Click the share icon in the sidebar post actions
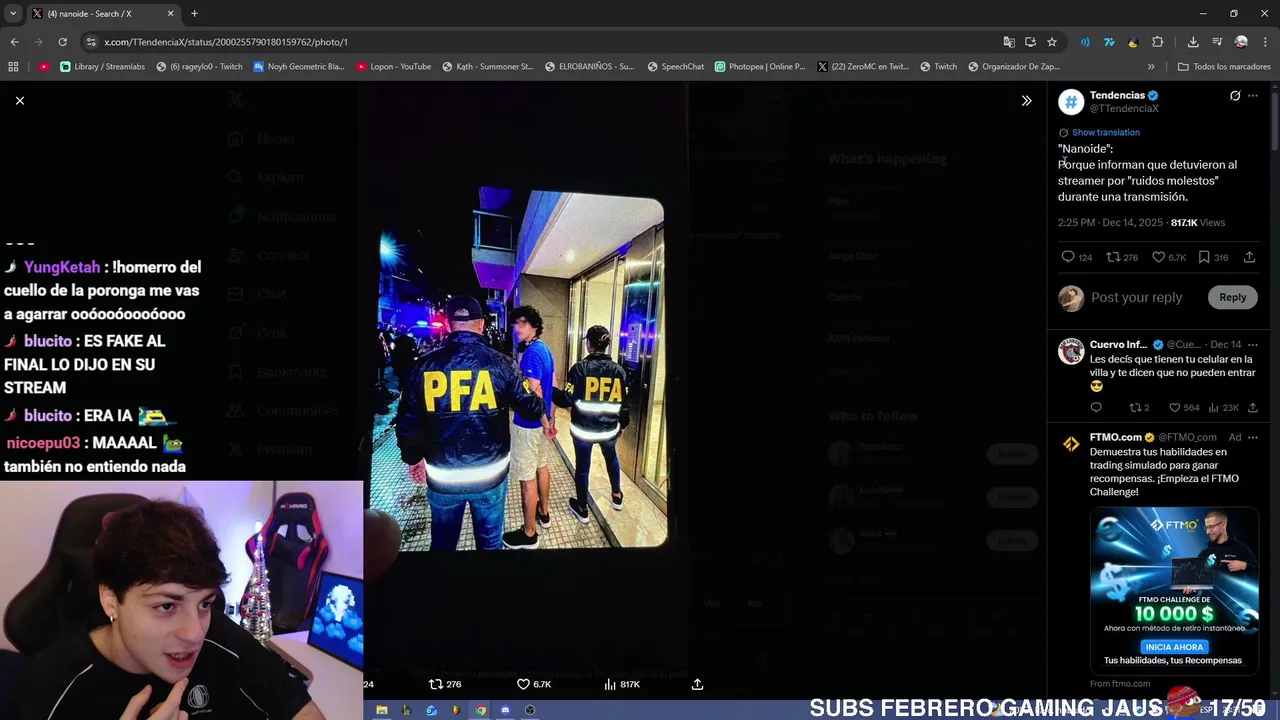The width and height of the screenshot is (1280, 720). coord(1249,257)
